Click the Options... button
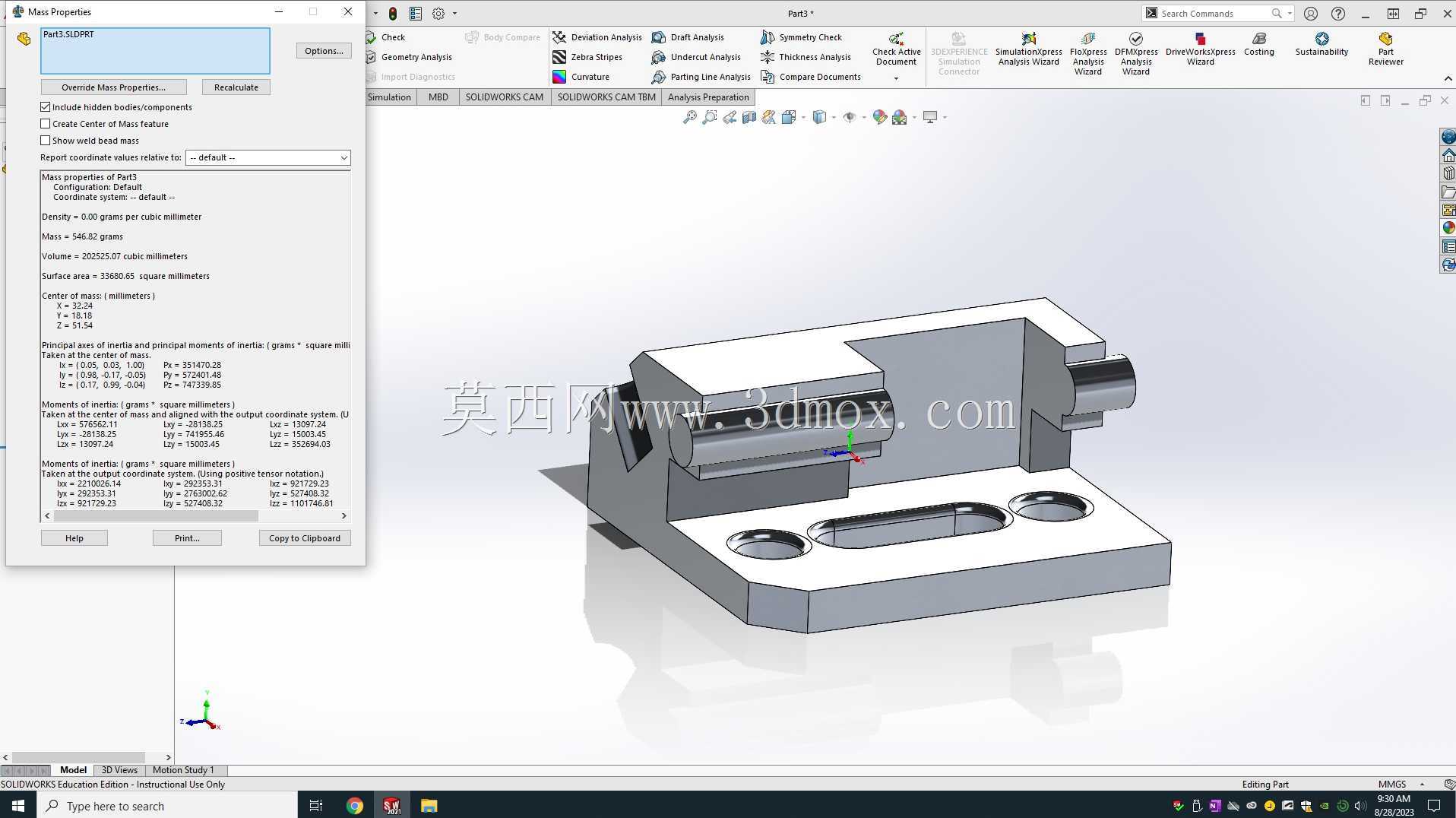This screenshot has height=818, width=1456. (324, 51)
